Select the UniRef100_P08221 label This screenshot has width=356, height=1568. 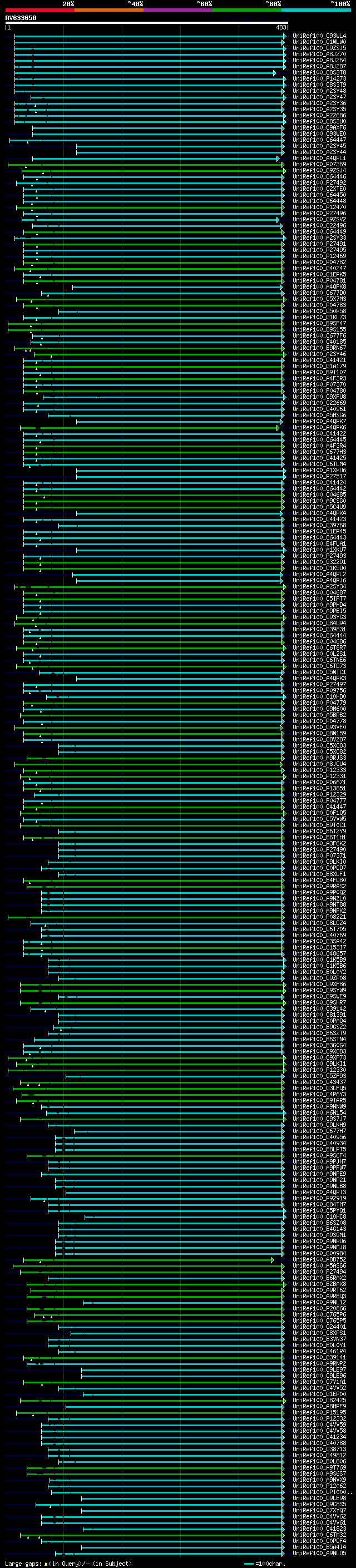pos(319,917)
